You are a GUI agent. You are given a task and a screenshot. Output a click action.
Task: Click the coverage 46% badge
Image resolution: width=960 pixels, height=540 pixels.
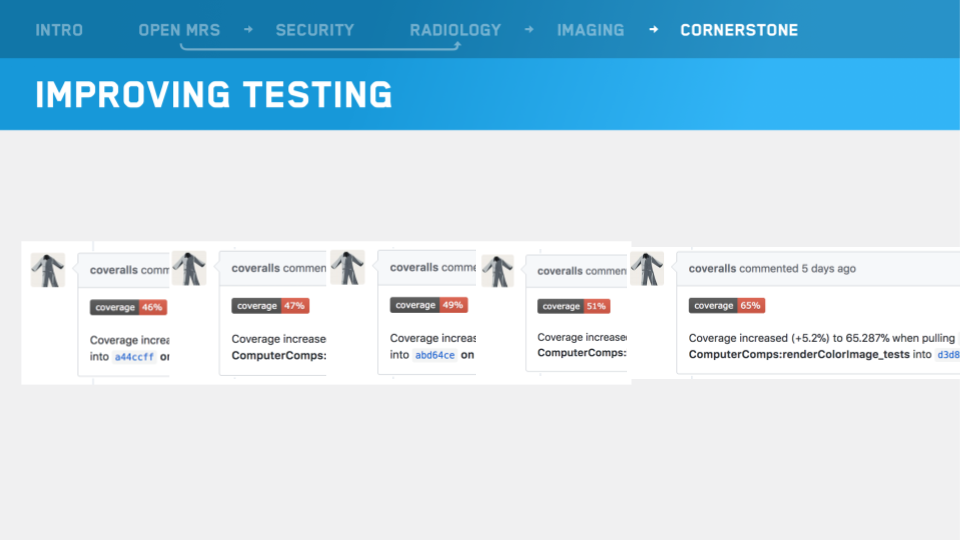[x=127, y=307]
